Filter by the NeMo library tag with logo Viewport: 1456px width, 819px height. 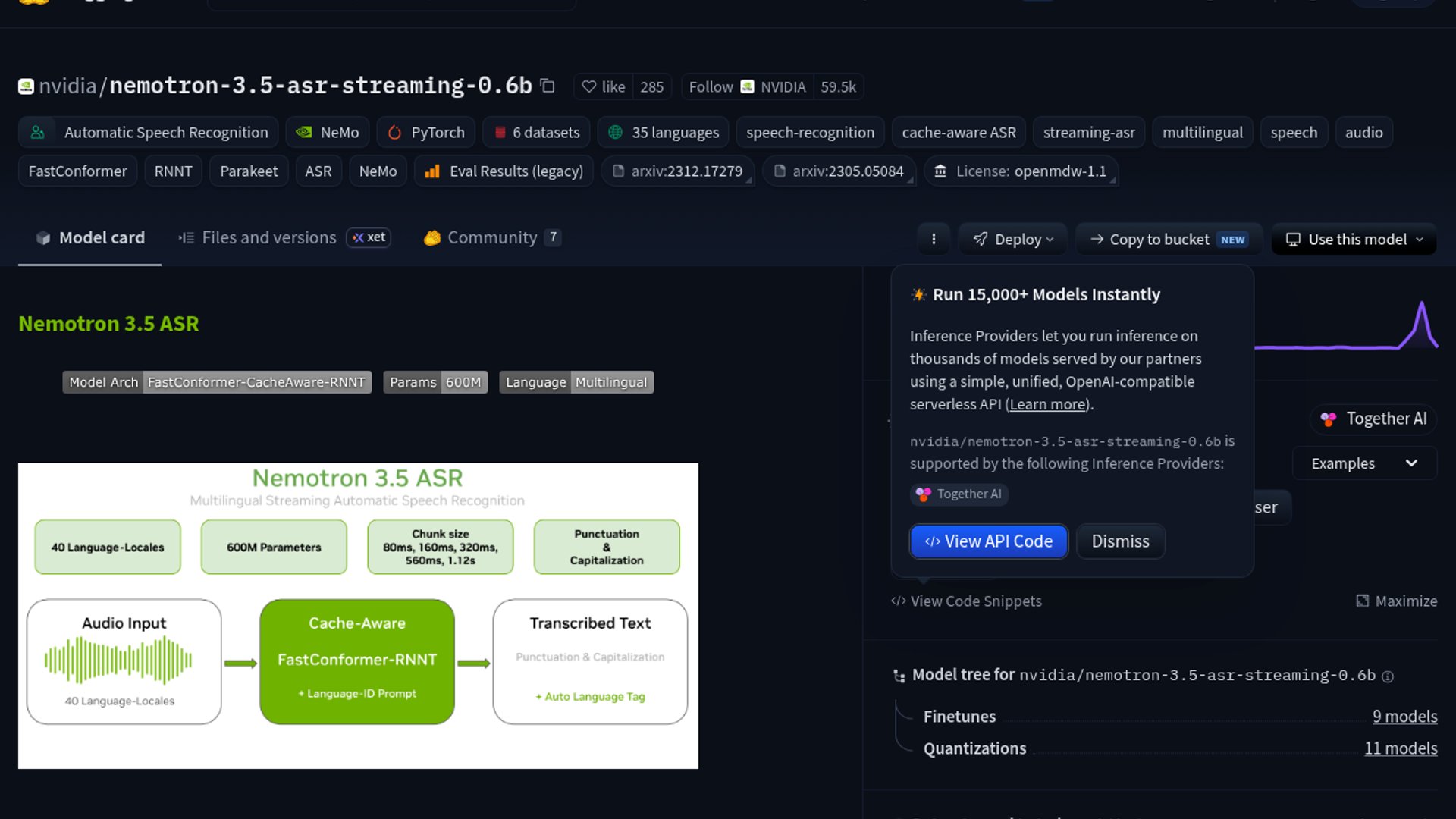[327, 132]
